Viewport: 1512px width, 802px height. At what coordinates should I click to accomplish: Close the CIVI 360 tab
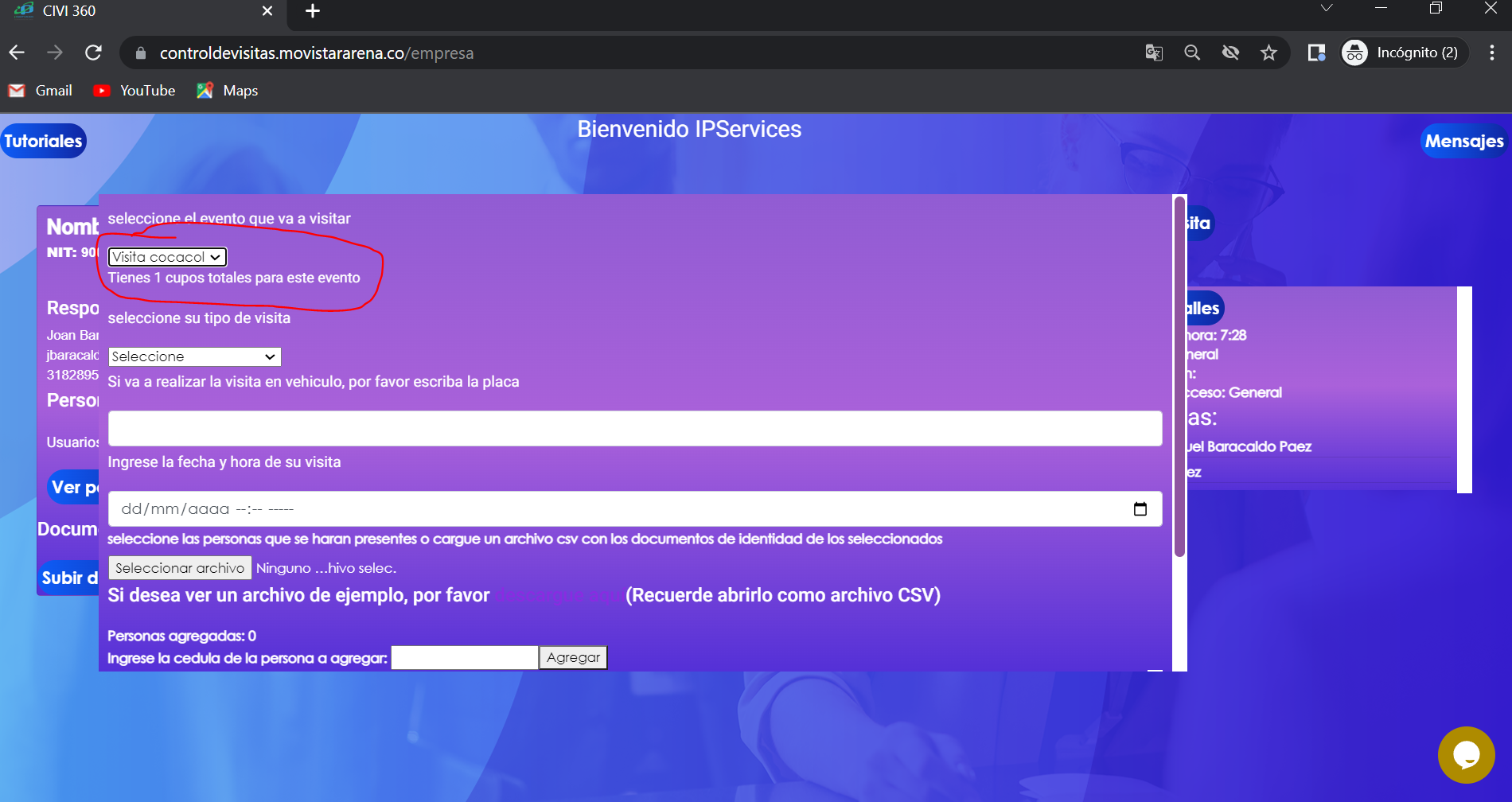coord(267,11)
